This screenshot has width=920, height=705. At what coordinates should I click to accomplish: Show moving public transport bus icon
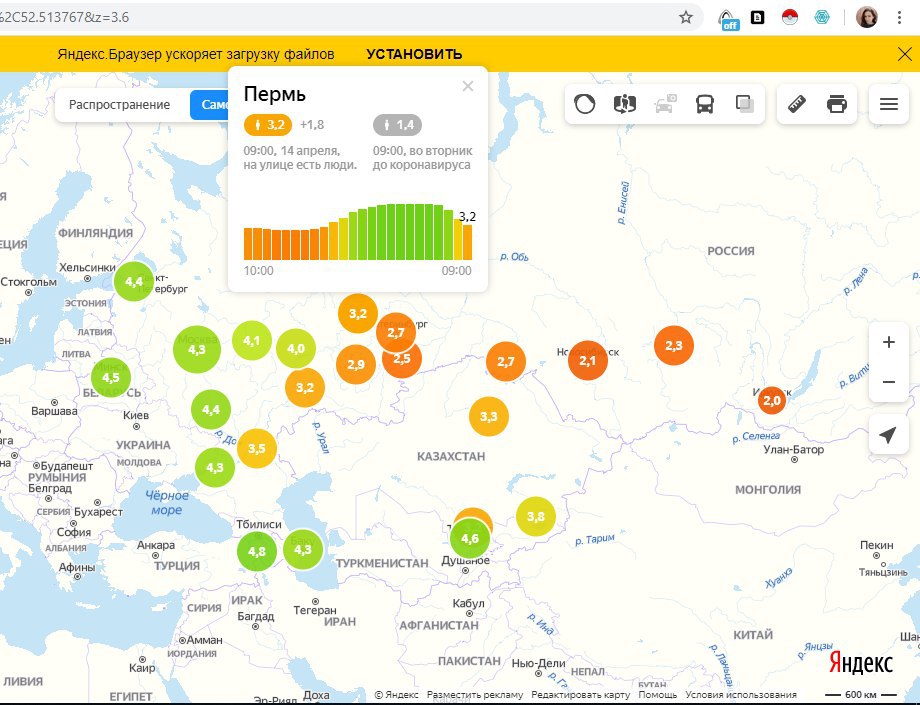[x=705, y=104]
